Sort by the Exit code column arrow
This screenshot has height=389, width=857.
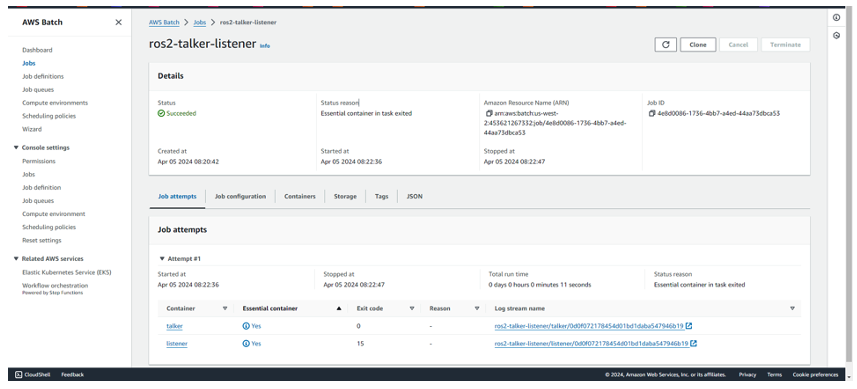click(x=412, y=308)
